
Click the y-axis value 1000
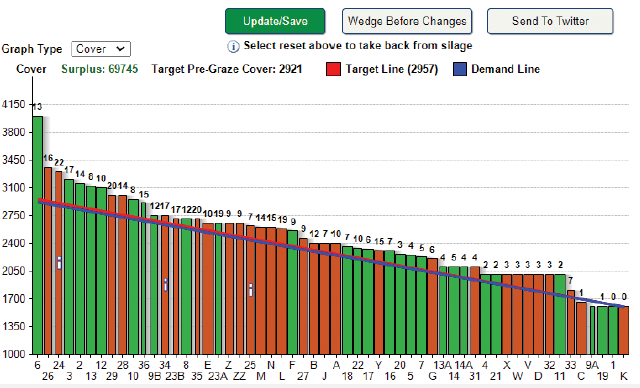[14, 354]
